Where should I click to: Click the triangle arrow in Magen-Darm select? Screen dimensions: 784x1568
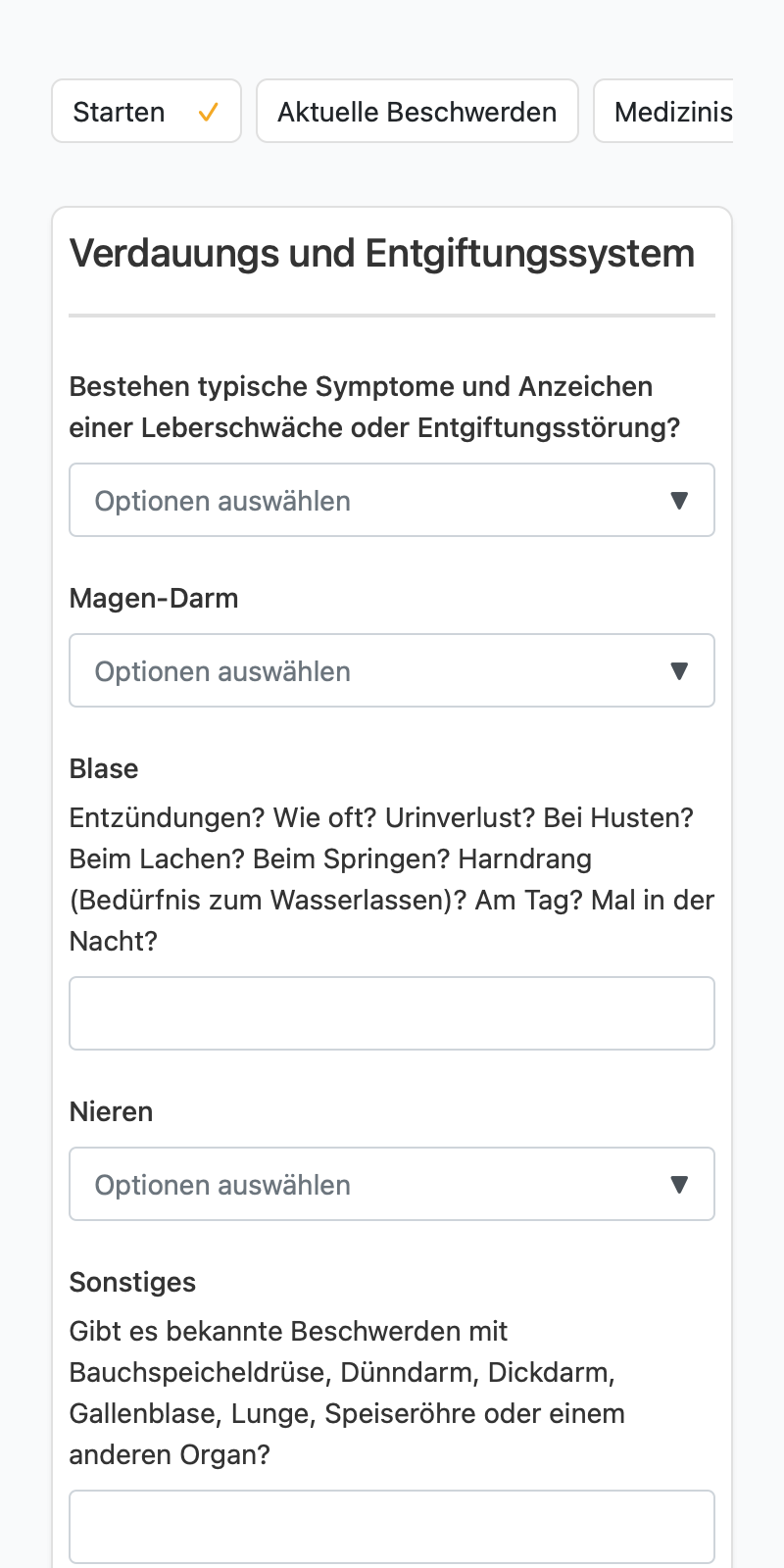(679, 671)
